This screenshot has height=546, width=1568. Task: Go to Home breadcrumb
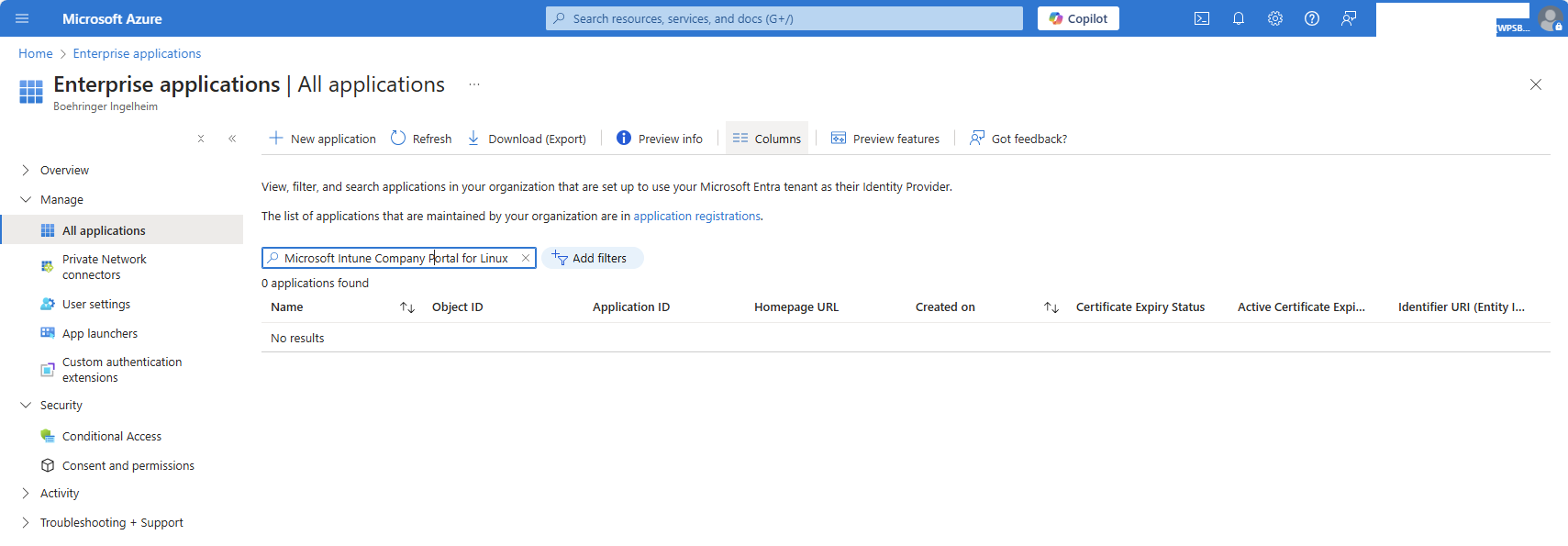coord(36,54)
